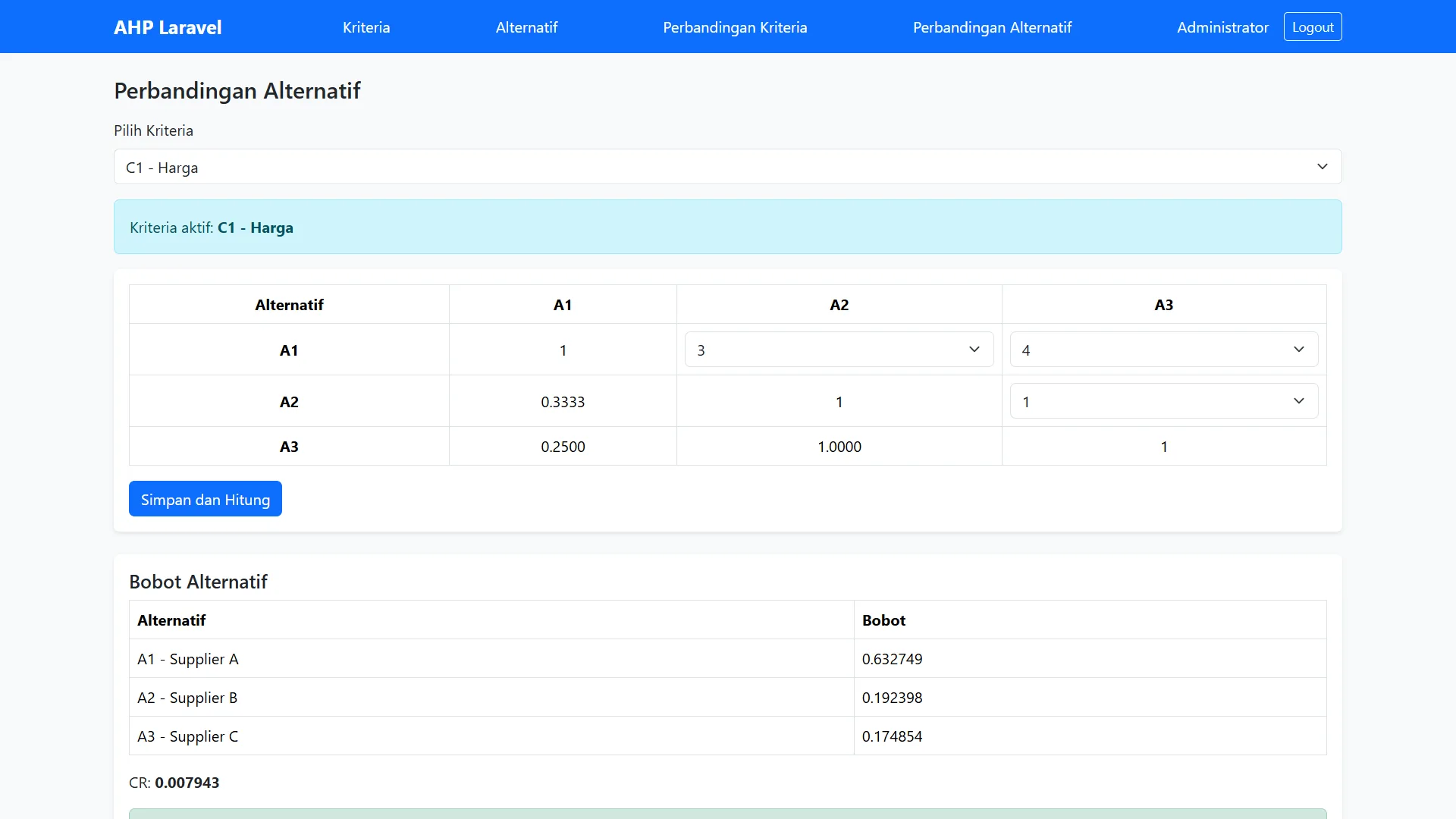This screenshot has height=819, width=1456.
Task: Click Simpan dan Hitung button
Action: coord(206,499)
